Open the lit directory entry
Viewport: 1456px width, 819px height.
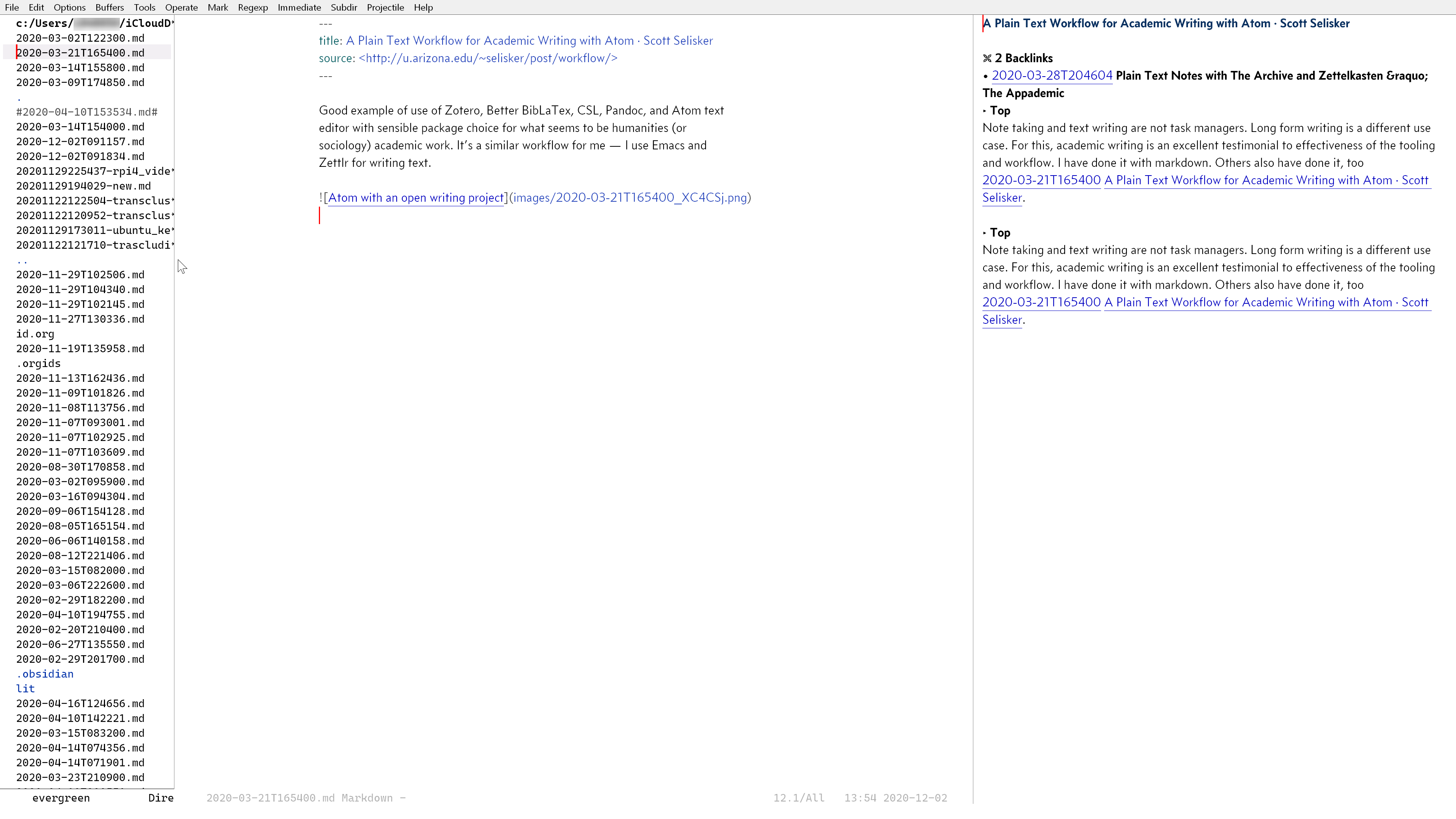click(x=25, y=689)
